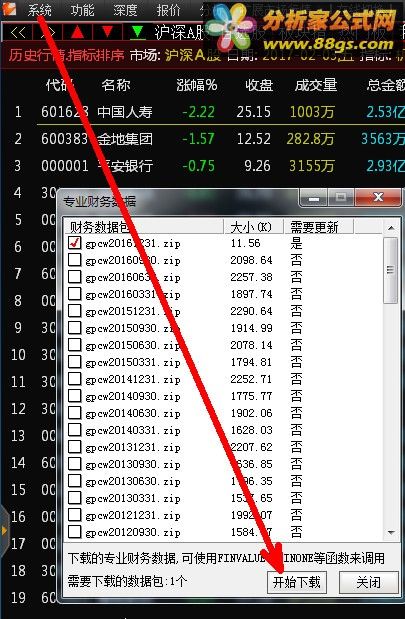This screenshot has width=405, height=619.
Task: Sort by 涨幅% column header
Action: (197, 85)
